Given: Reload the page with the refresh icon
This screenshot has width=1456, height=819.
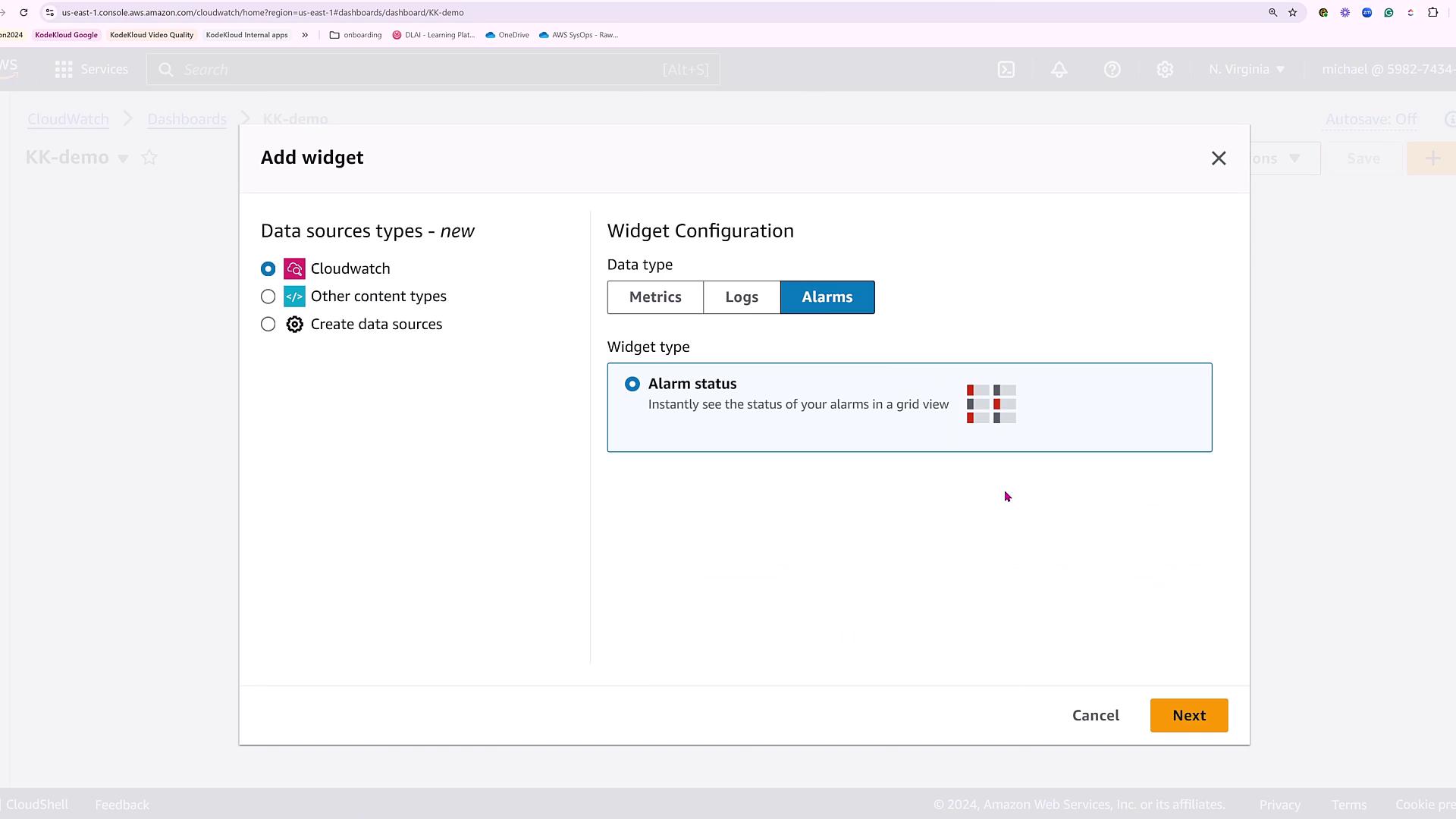Looking at the screenshot, I should point(24,12).
